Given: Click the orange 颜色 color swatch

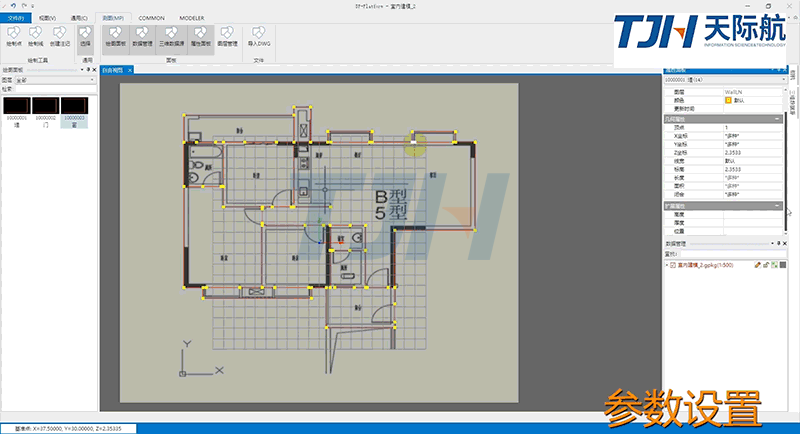Looking at the screenshot, I should (x=728, y=100).
